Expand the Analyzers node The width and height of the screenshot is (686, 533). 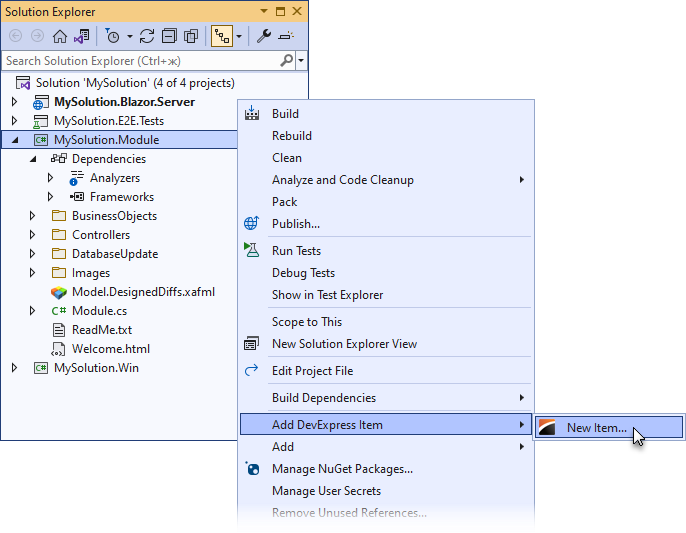click(50, 178)
